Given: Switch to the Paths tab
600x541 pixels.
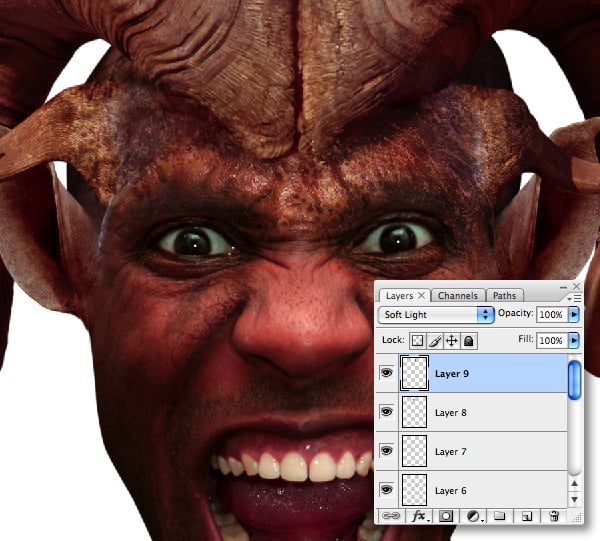Looking at the screenshot, I should pos(505,296).
